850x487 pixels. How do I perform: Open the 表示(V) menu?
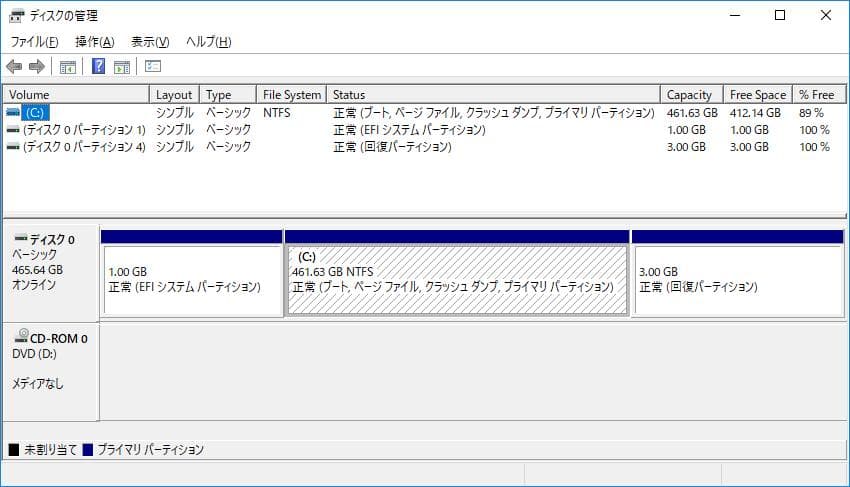coord(150,42)
